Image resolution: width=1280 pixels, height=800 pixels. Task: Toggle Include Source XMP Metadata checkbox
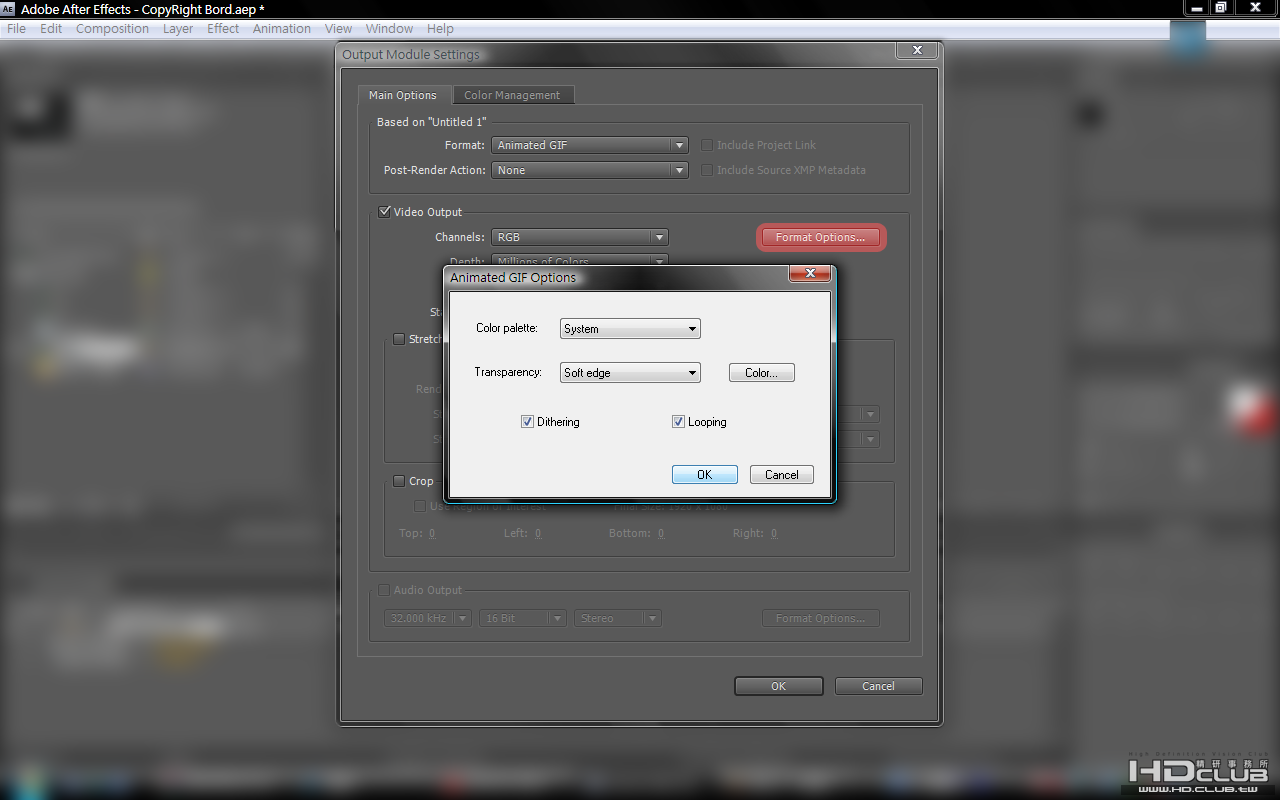point(707,170)
